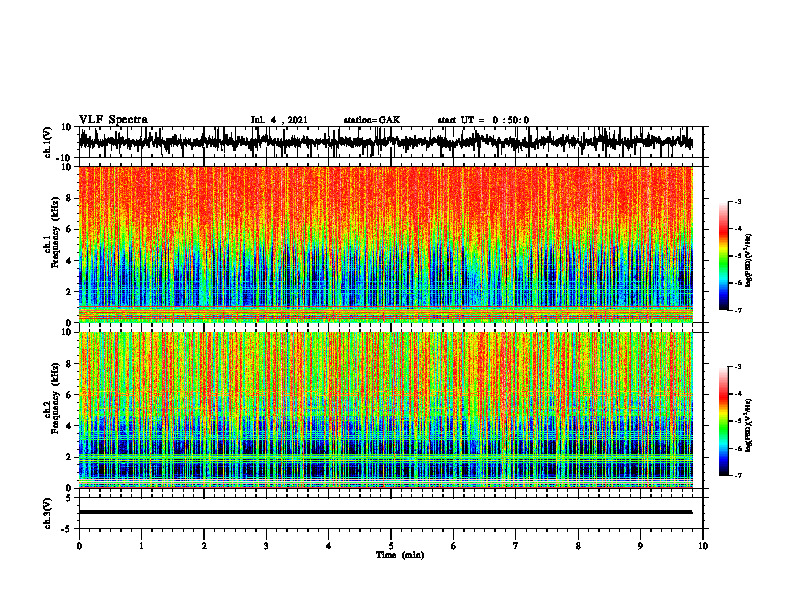The width and height of the screenshot is (792, 612).
Task: Click the 2 kHz tick of ch.2 spectrogram
Action: 69,457
